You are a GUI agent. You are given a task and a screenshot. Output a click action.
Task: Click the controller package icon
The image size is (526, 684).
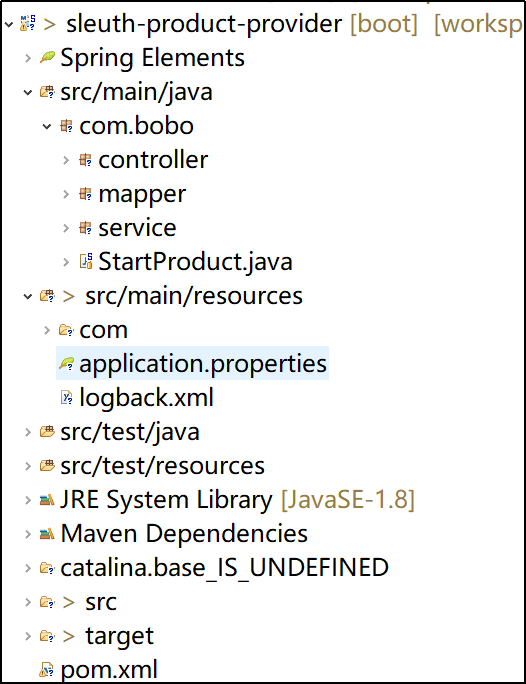(85, 160)
